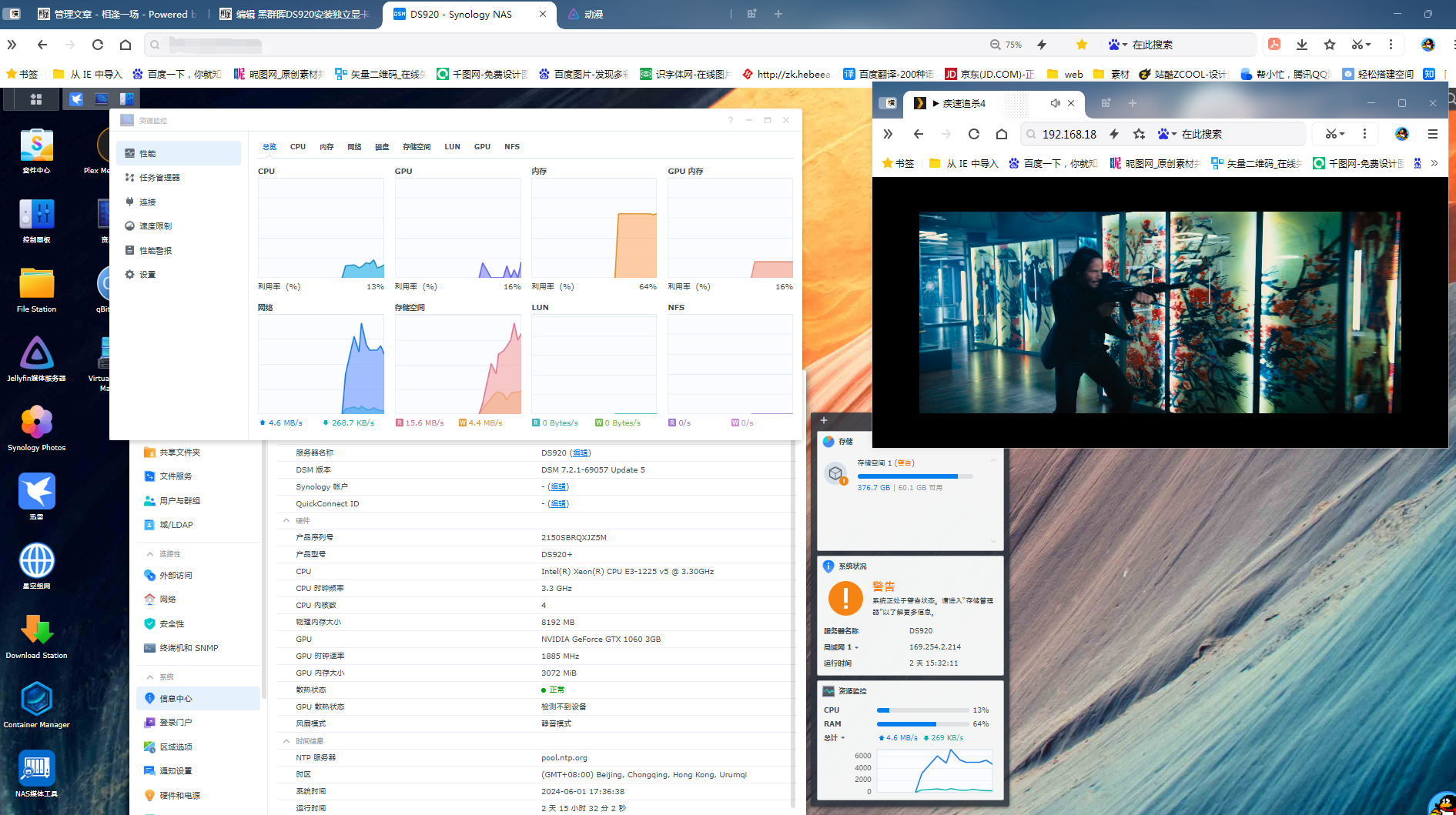The image size is (1456, 815).
Task: Open the 迅雷 Thunder desktop icon
Action: click(x=36, y=492)
